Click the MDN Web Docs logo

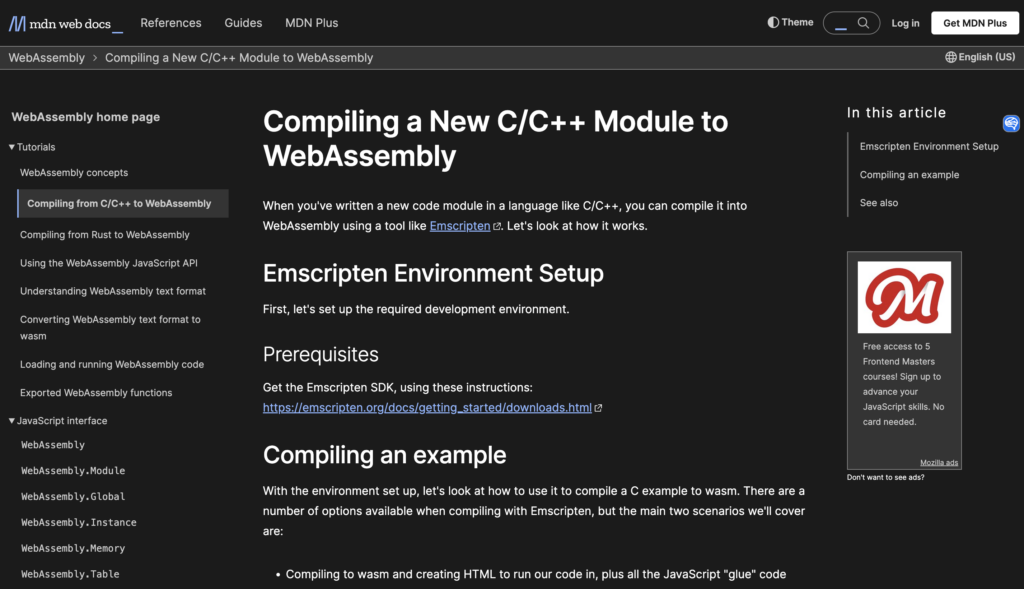[x=66, y=23]
